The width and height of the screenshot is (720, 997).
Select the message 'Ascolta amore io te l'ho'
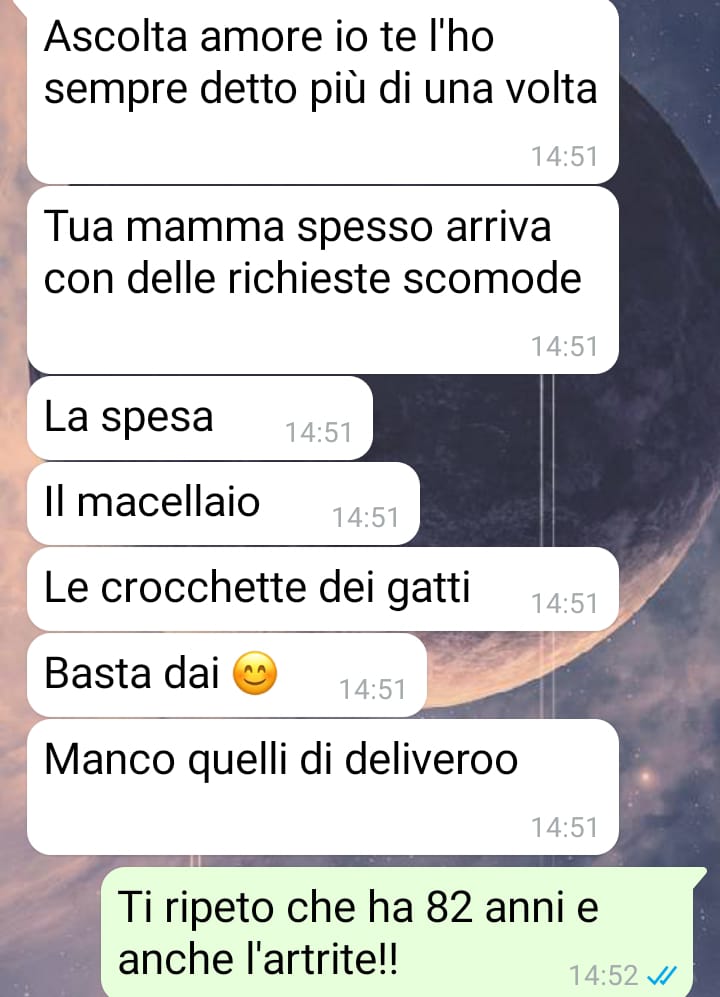coord(322,90)
